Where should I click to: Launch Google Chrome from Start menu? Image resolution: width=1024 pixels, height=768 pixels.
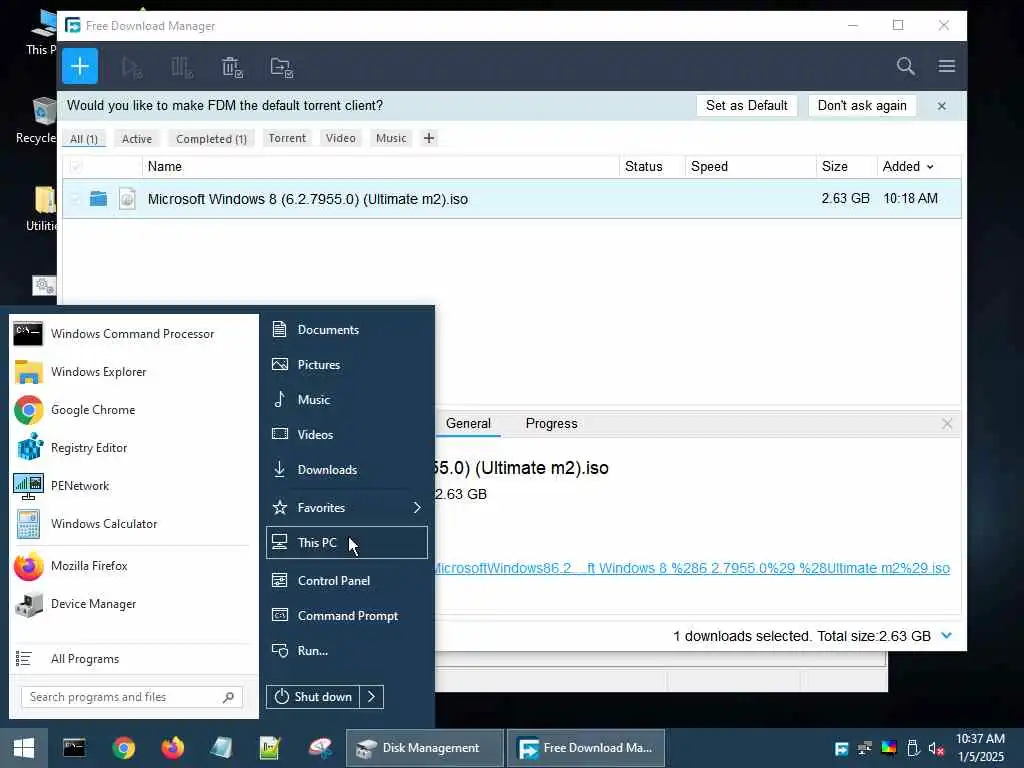[133, 410]
